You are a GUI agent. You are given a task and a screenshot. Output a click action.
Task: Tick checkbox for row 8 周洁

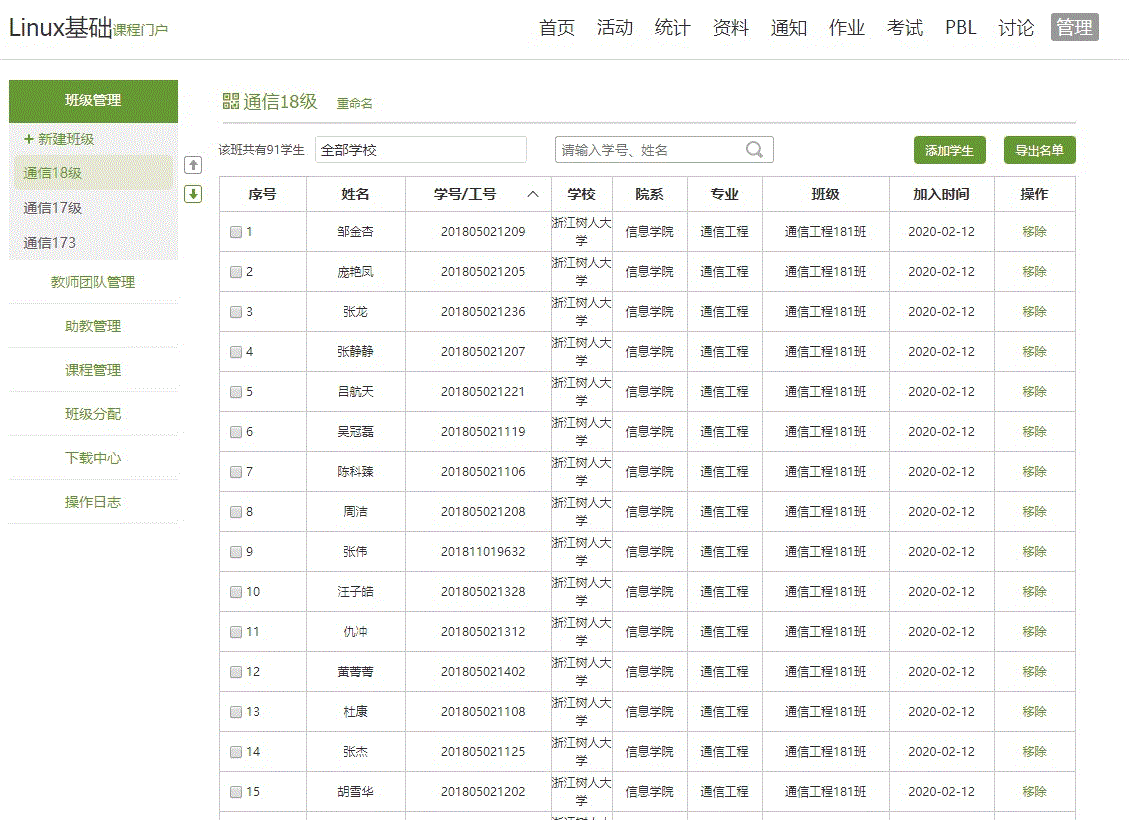(x=236, y=512)
